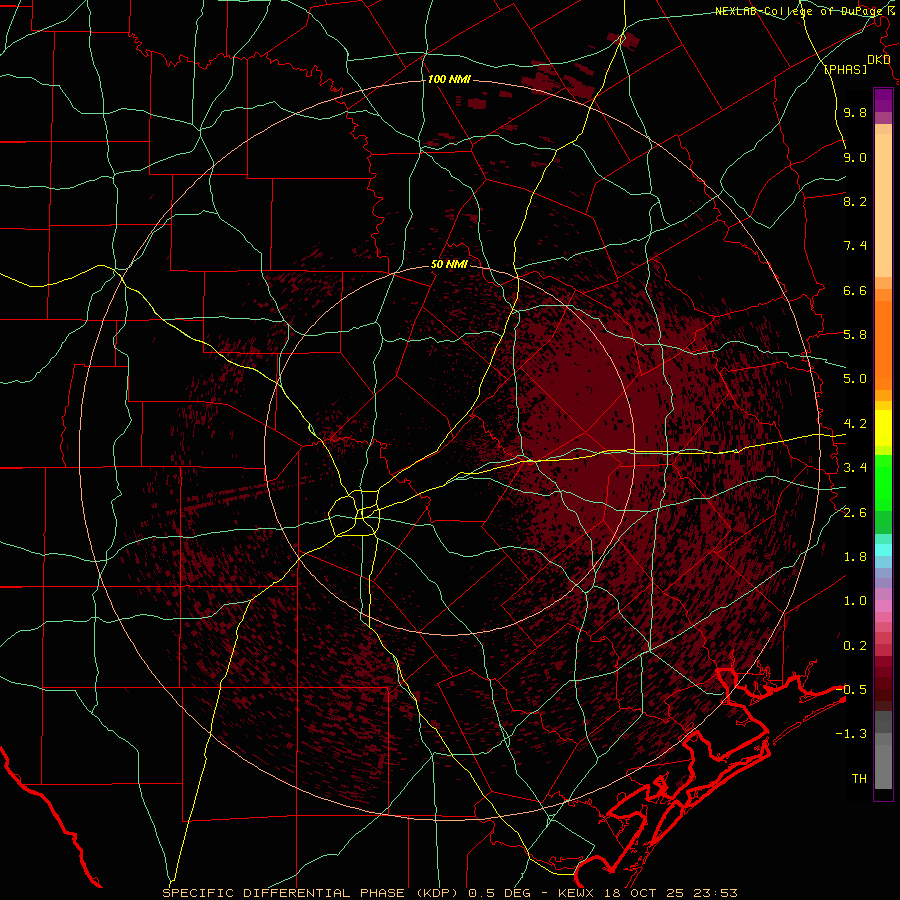
Task: Click the '50 NMI' range ring label
Action: pyautogui.click(x=449, y=264)
